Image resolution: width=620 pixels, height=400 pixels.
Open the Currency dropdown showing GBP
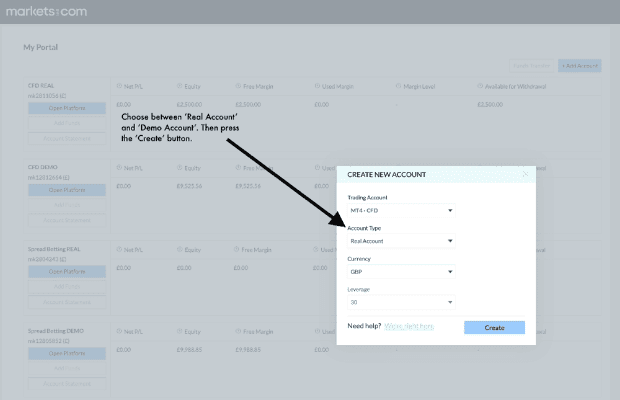coord(401,271)
